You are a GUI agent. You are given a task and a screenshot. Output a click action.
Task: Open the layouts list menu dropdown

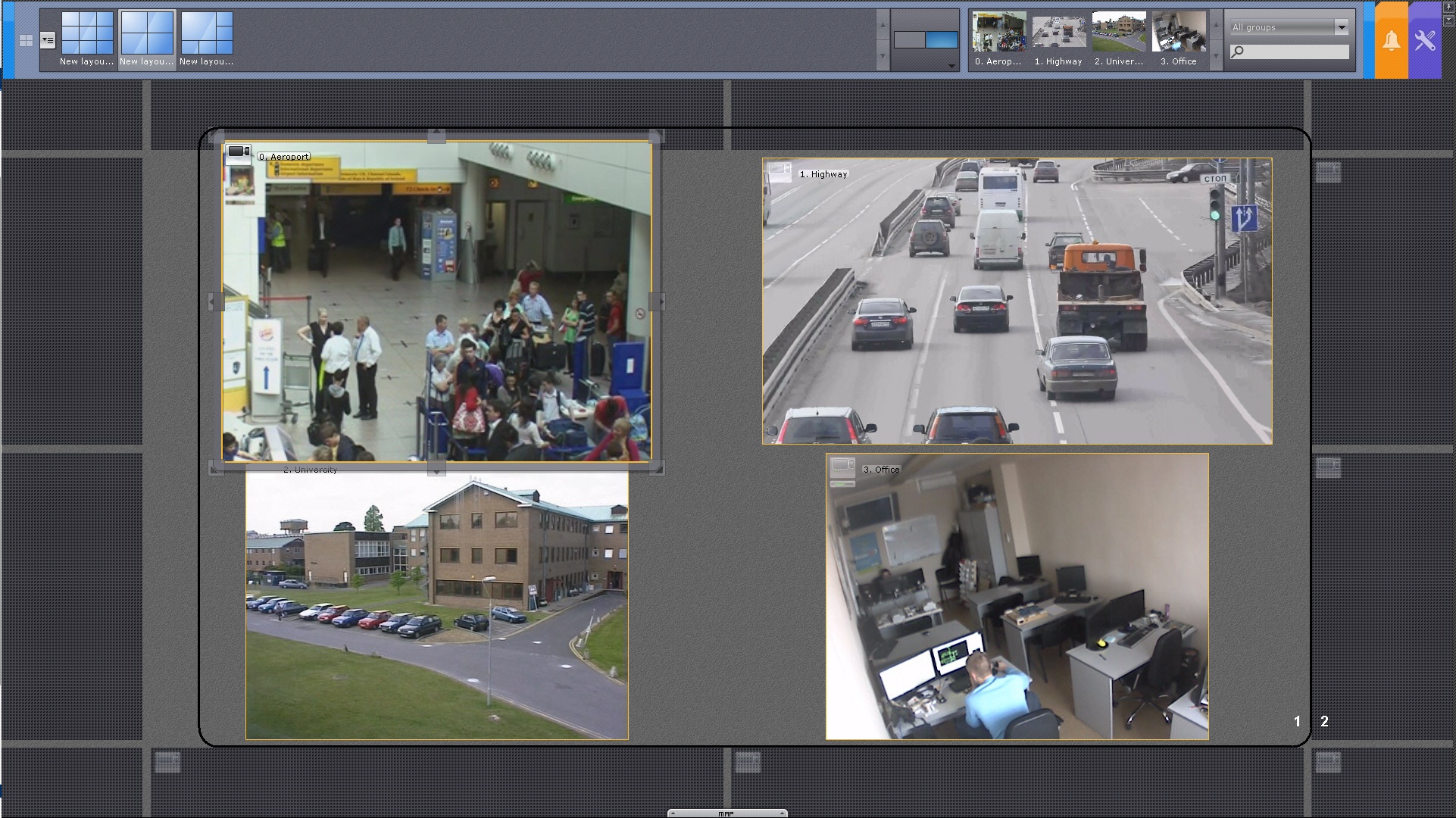click(48, 40)
